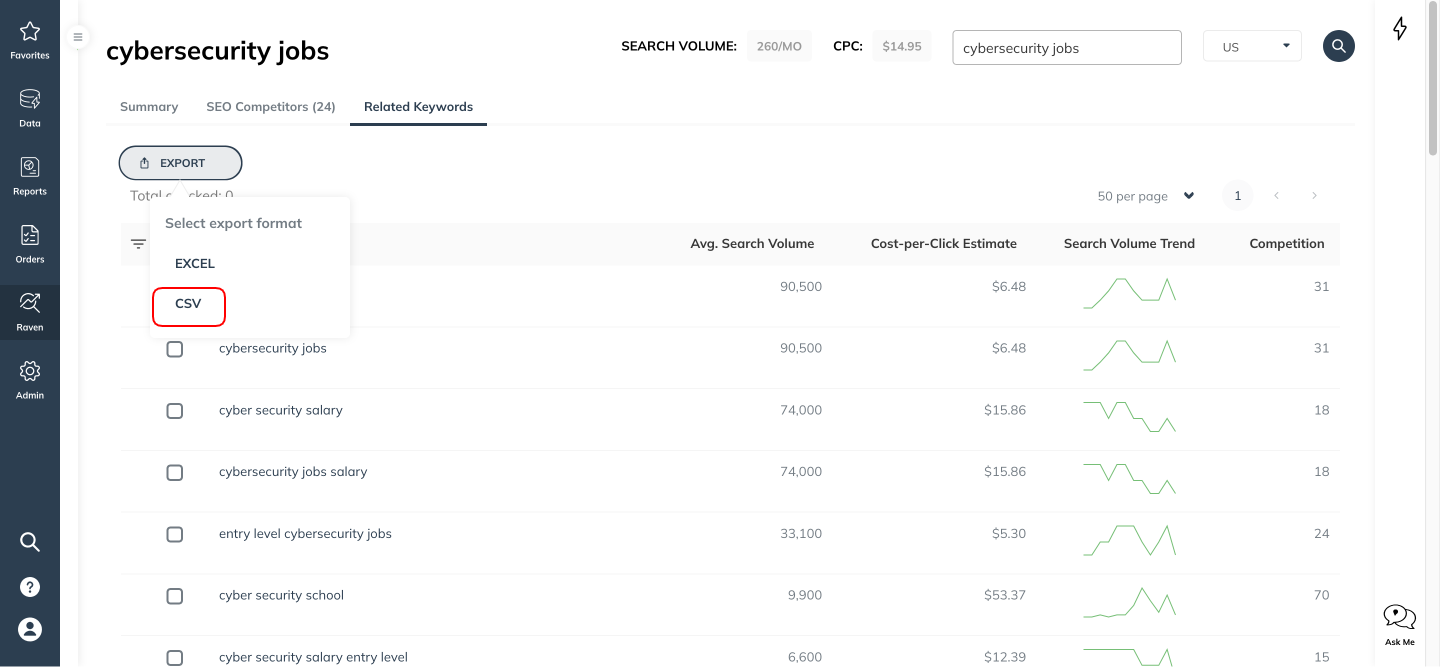Open the US country dropdown
This screenshot has width=1440, height=667.
1252,46
